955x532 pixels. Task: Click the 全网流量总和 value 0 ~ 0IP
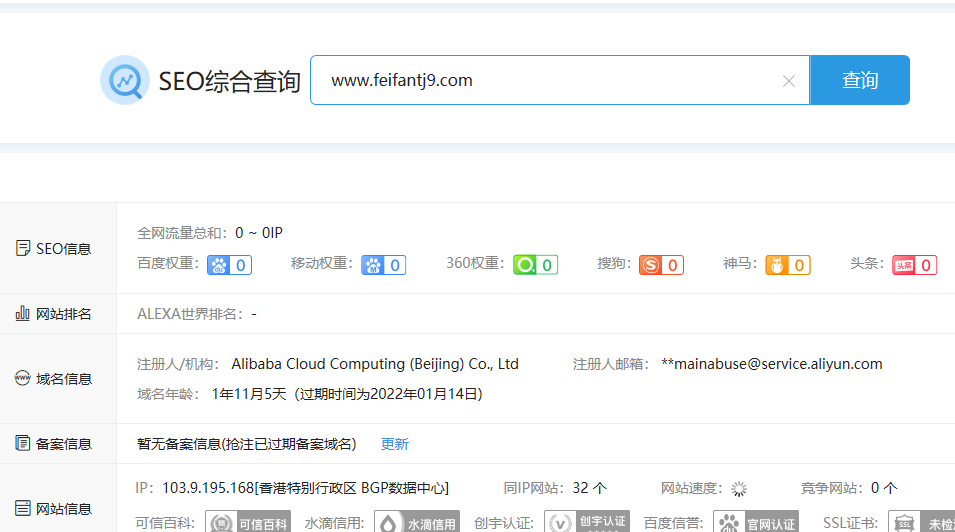point(259,233)
